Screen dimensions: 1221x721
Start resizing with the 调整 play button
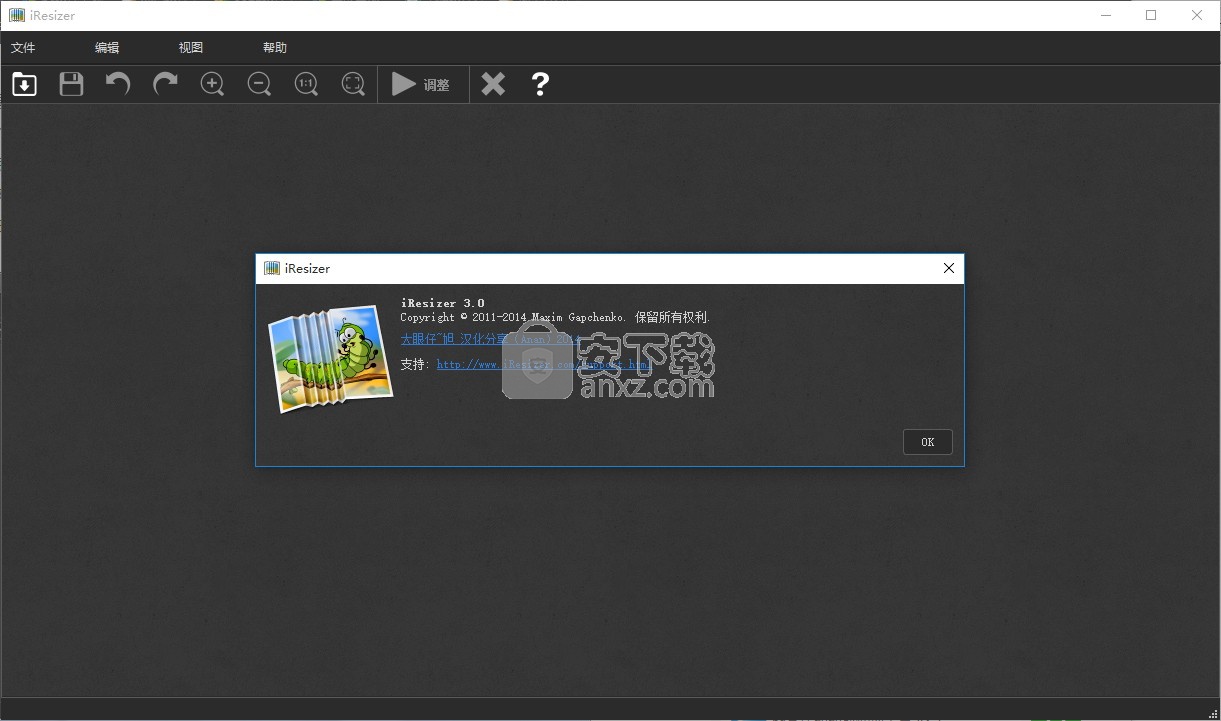(421, 84)
